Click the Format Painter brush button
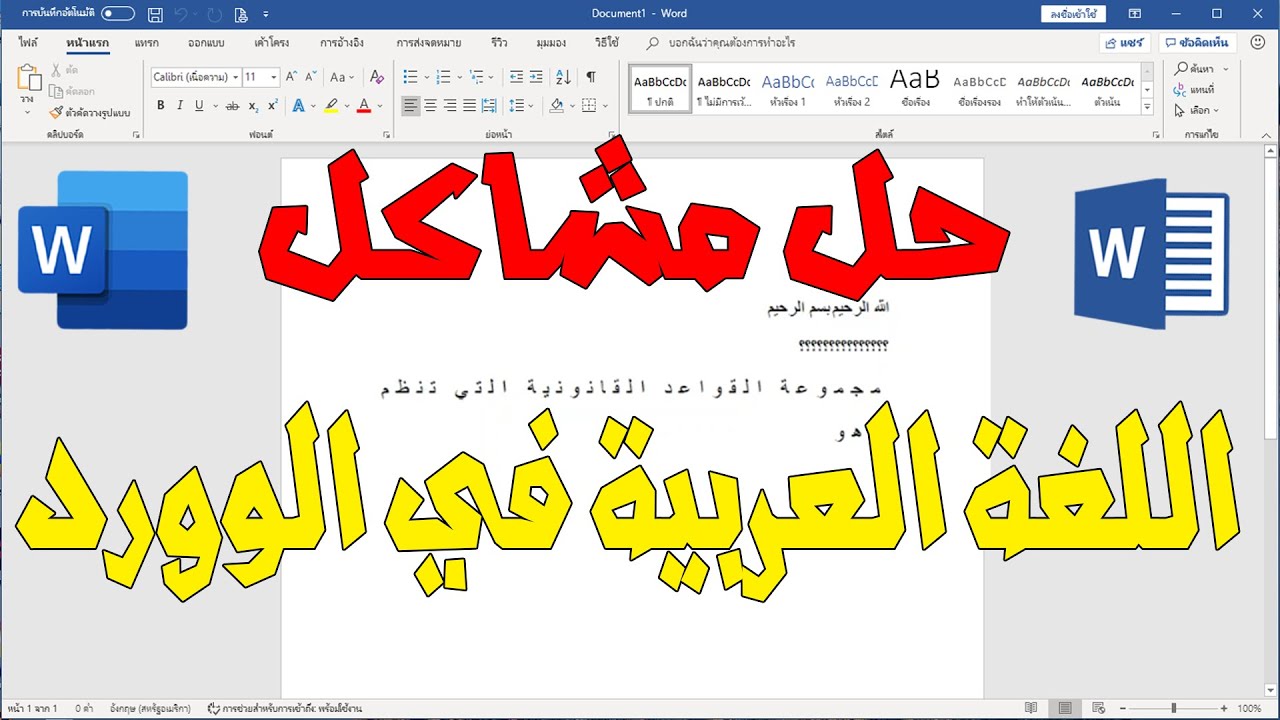 [x=90, y=113]
